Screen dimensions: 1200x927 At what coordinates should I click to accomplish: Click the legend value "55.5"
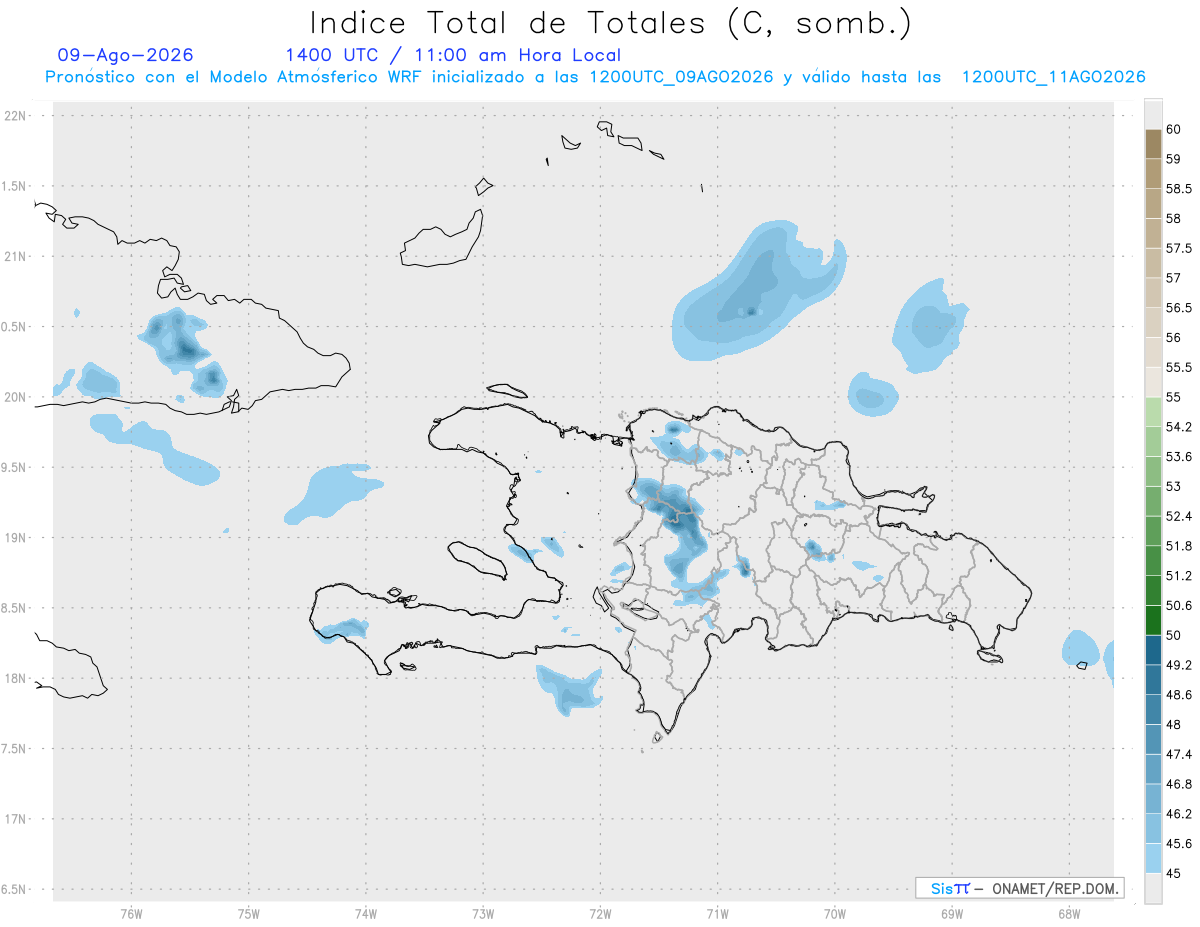tap(1178, 367)
